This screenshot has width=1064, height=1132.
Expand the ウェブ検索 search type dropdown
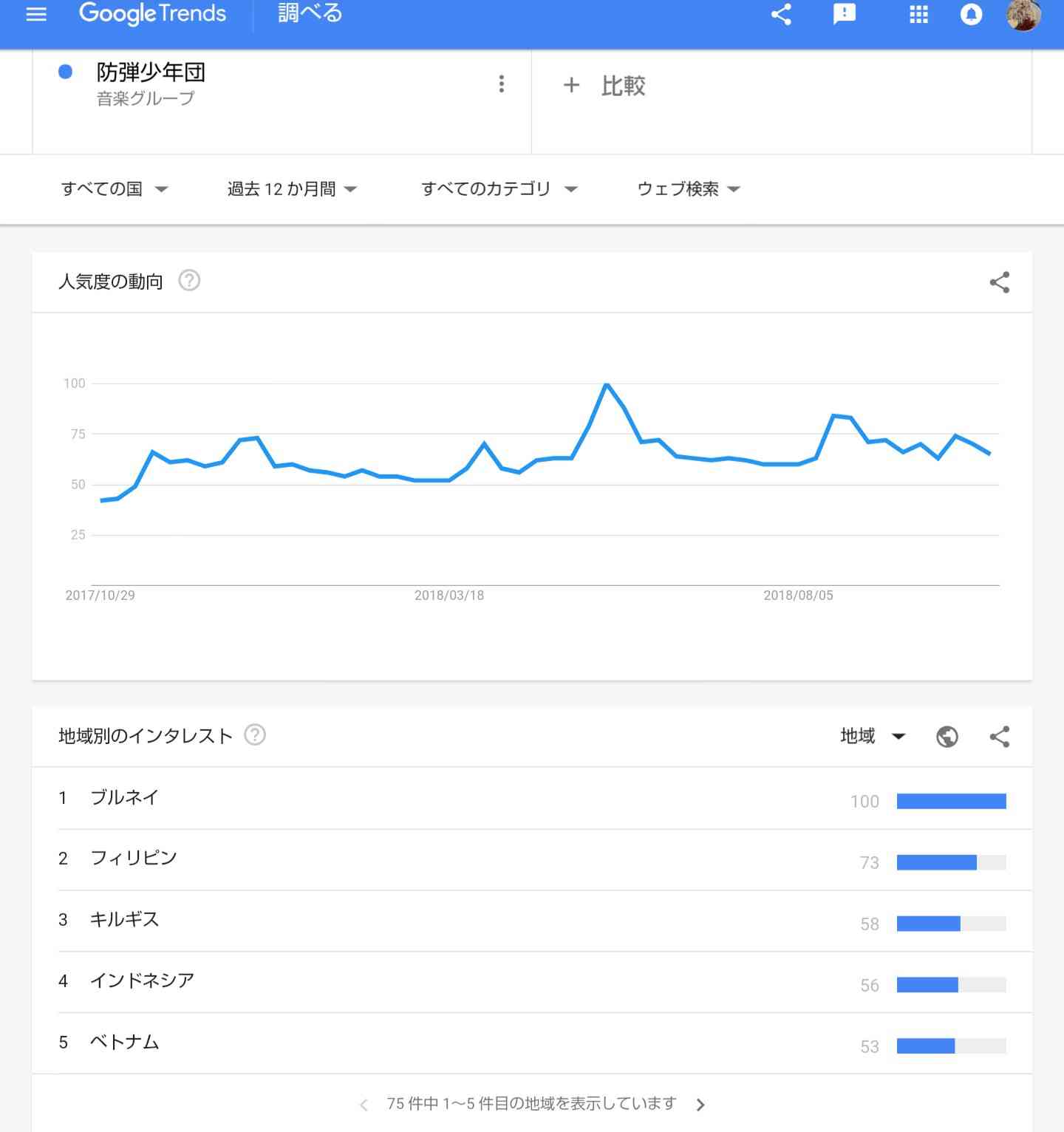[x=689, y=189]
